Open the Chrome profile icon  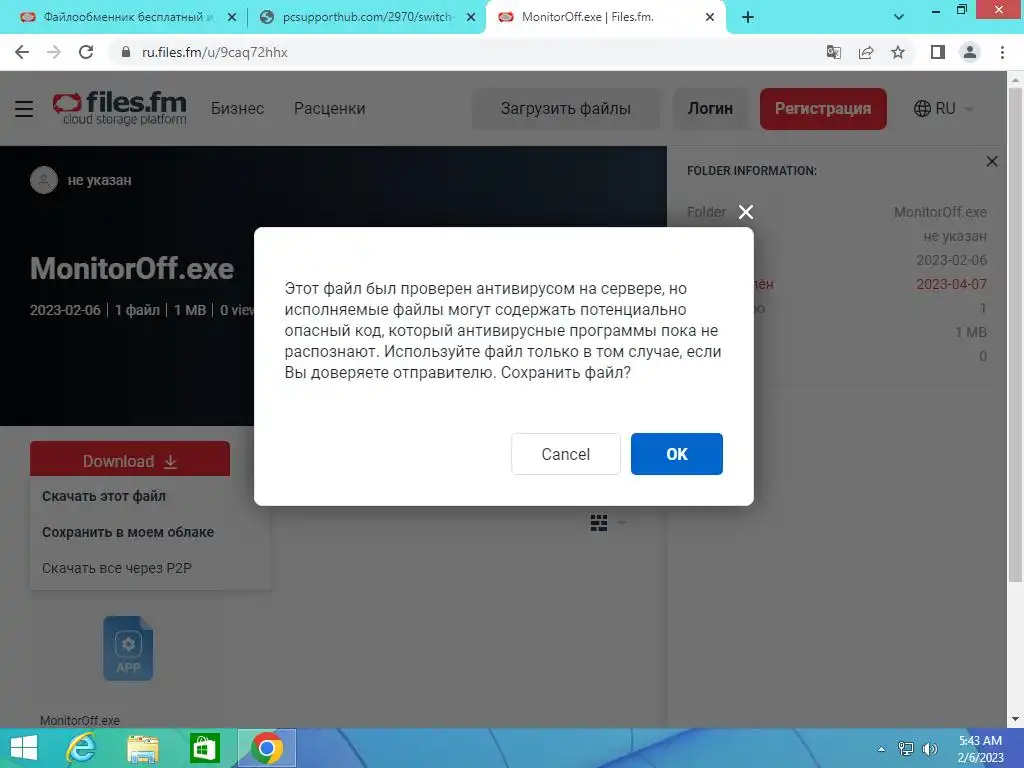(970, 52)
